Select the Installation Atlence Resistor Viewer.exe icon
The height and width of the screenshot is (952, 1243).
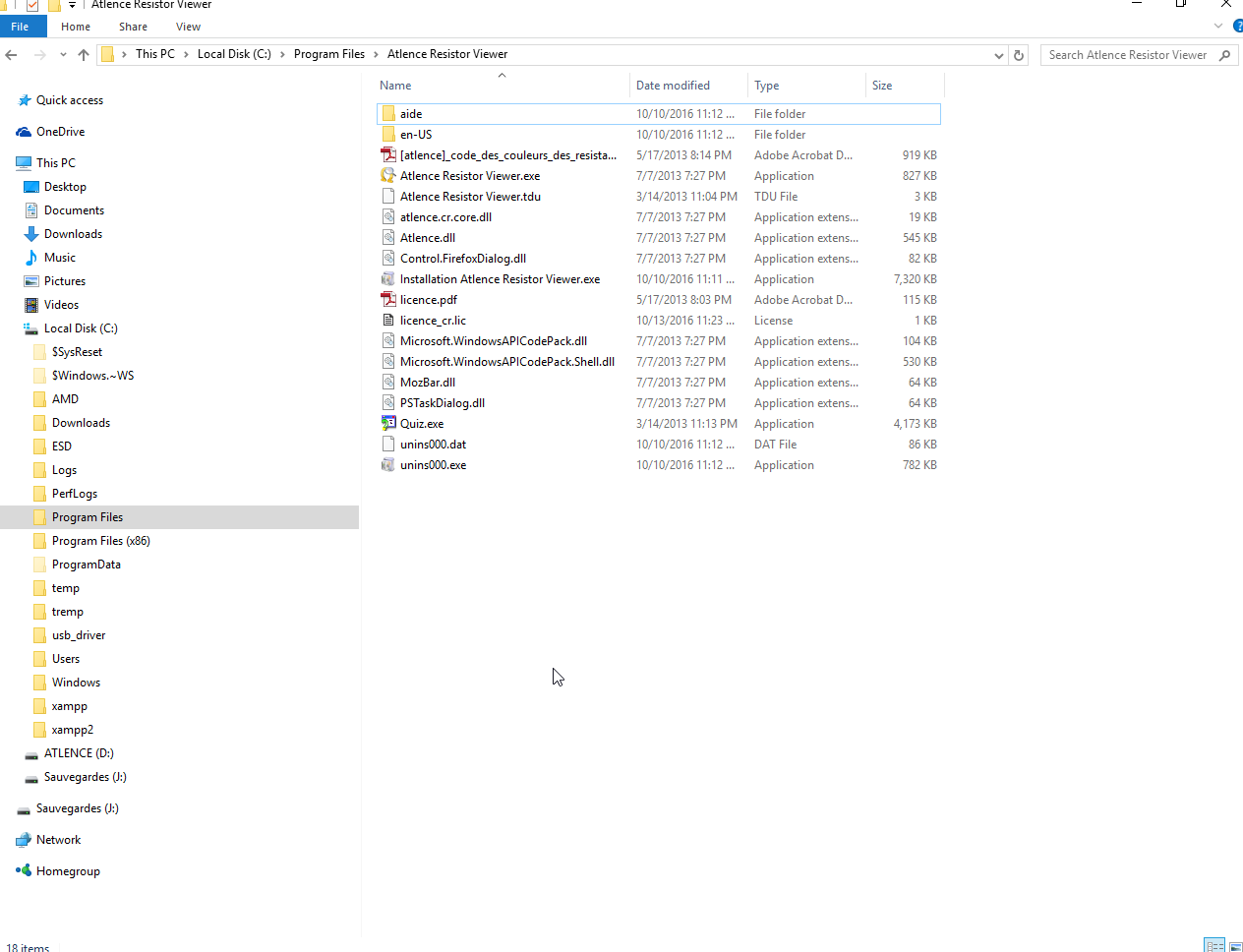coord(388,279)
